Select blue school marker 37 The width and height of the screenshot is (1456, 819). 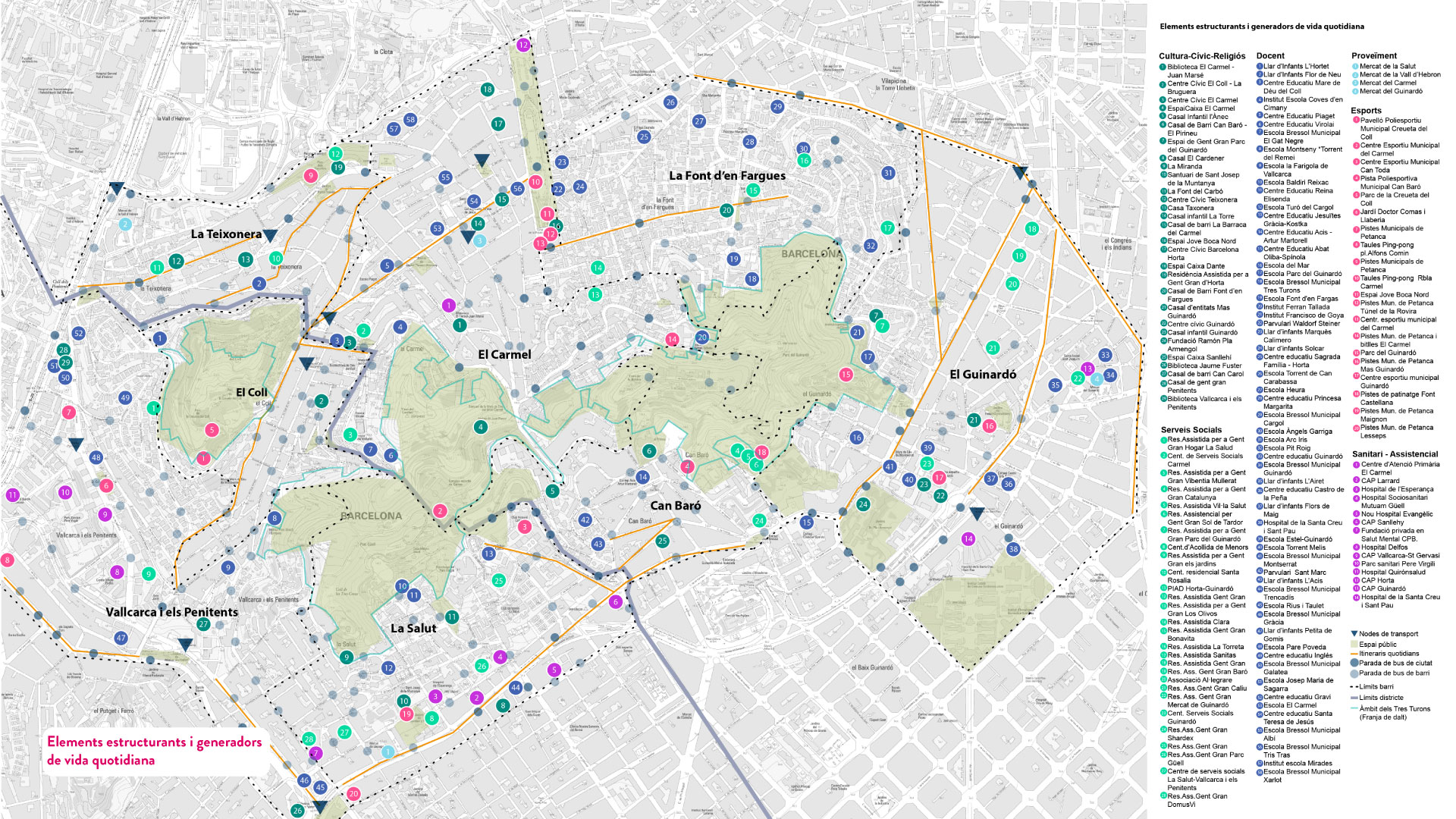991,479
